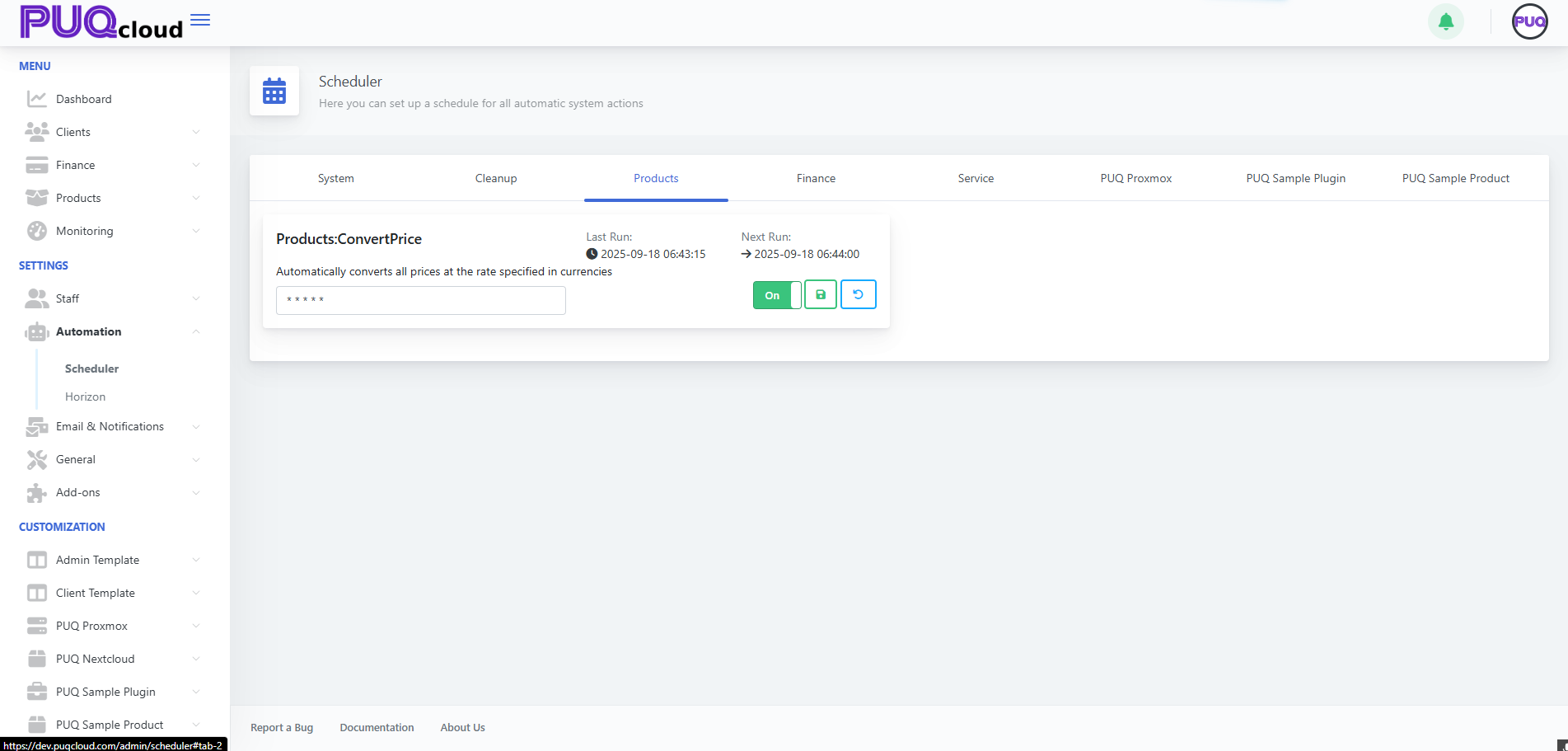Open the PUQ user avatar menu
This screenshot has height=751, width=1568.
pyautogui.click(x=1529, y=22)
